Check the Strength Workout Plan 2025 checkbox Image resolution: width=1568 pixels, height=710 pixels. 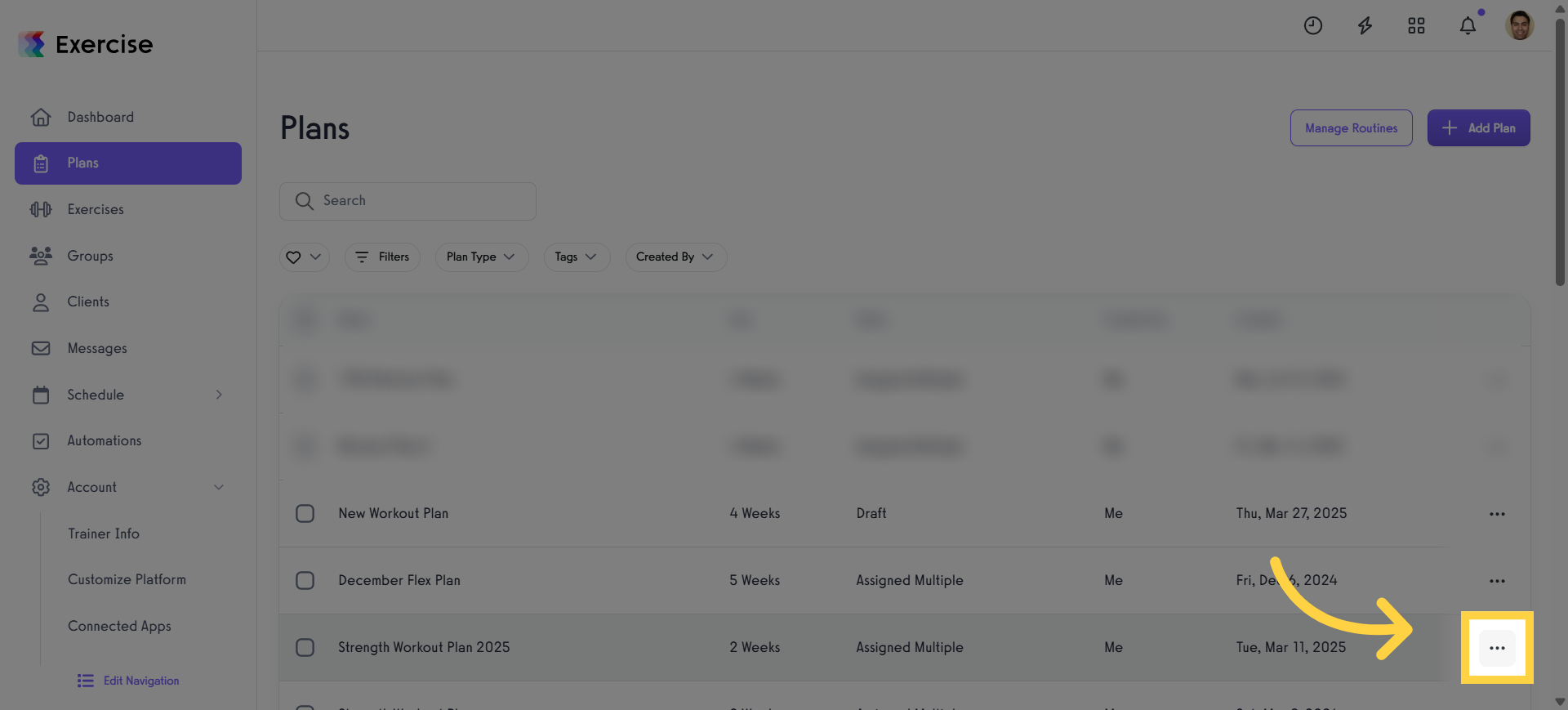pos(305,647)
